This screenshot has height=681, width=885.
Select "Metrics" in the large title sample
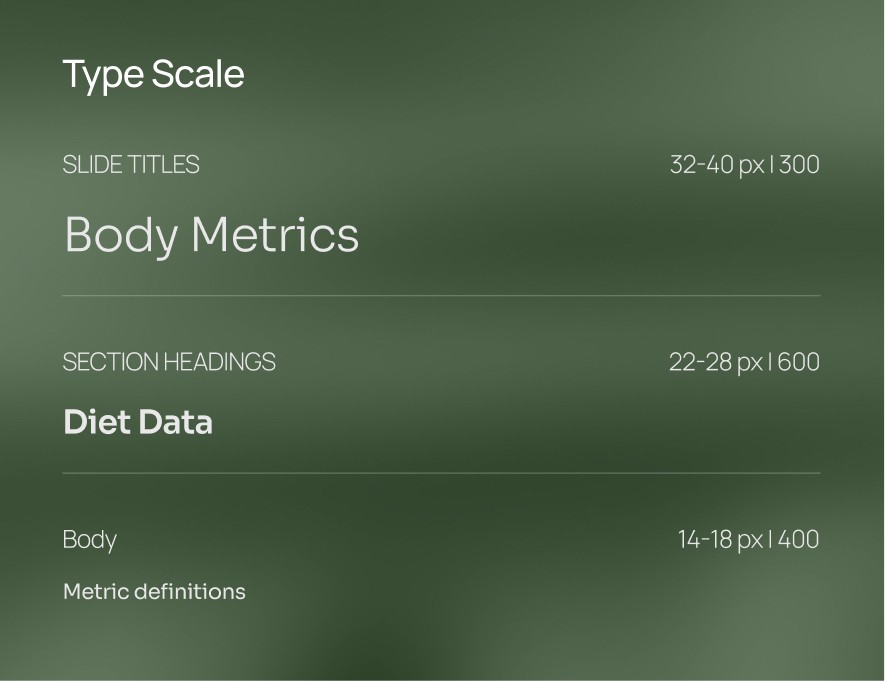(x=275, y=234)
